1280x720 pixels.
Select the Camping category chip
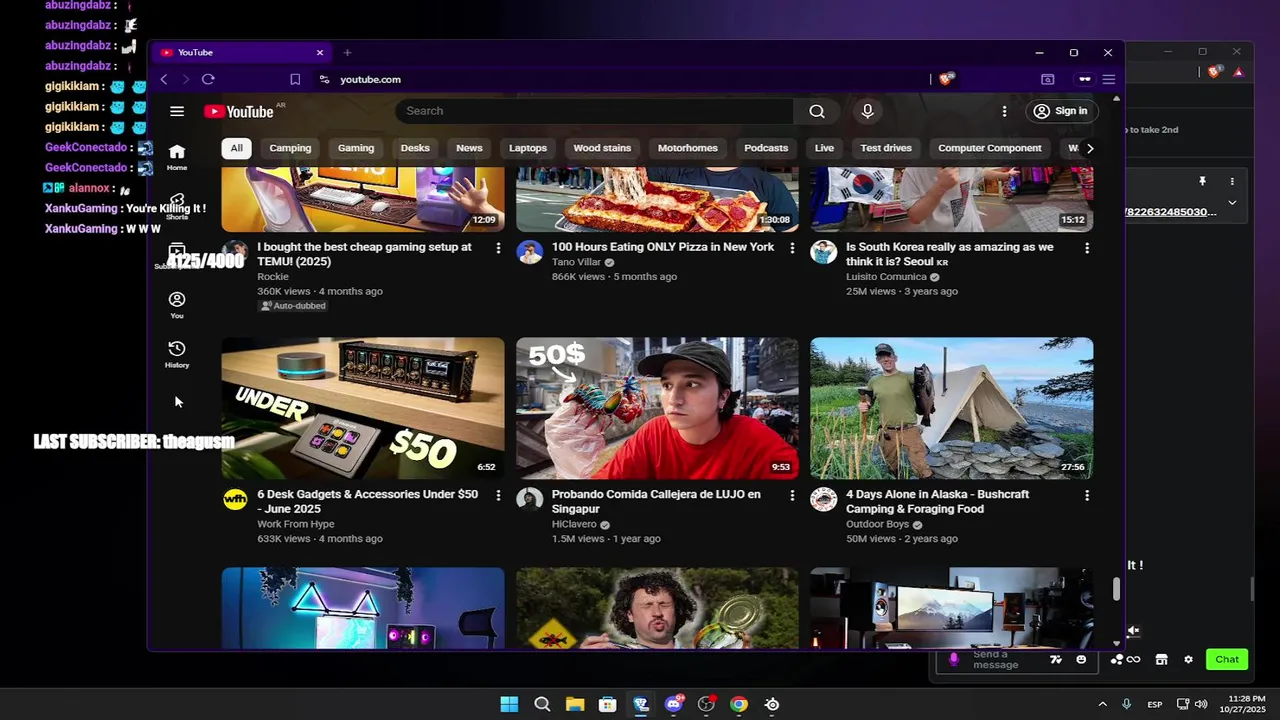[x=290, y=148]
